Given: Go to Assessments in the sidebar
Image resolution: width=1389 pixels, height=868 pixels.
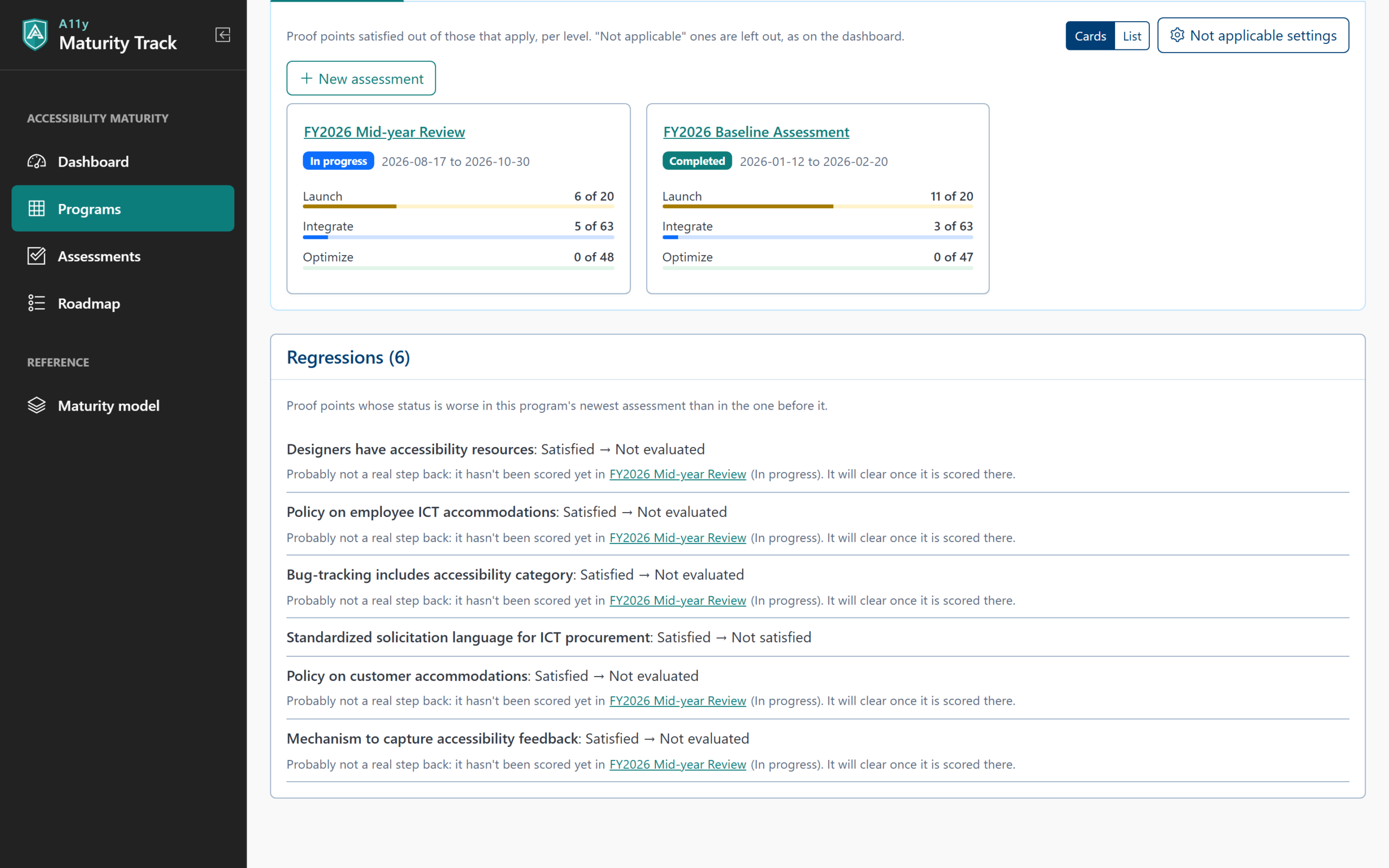Looking at the screenshot, I should [x=123, y=256].
